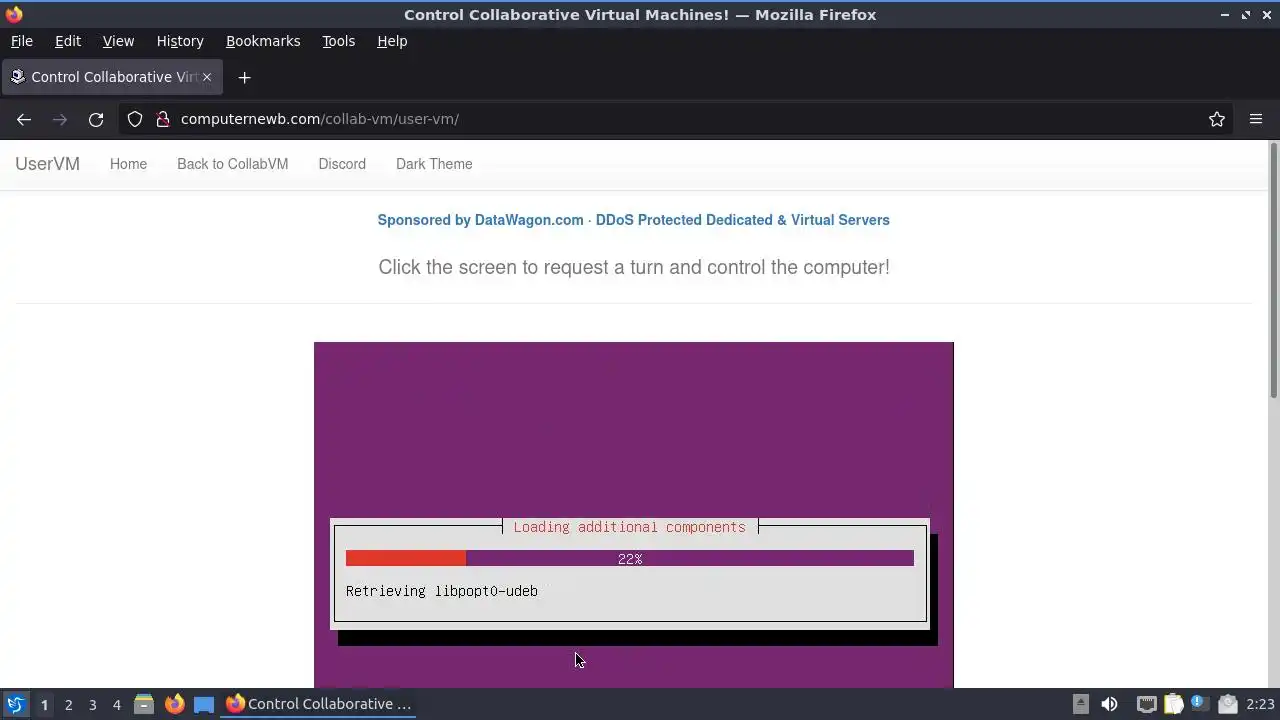Open the wired network tray icon
Screen dimensions: 1280x720
click(1146, 704)
